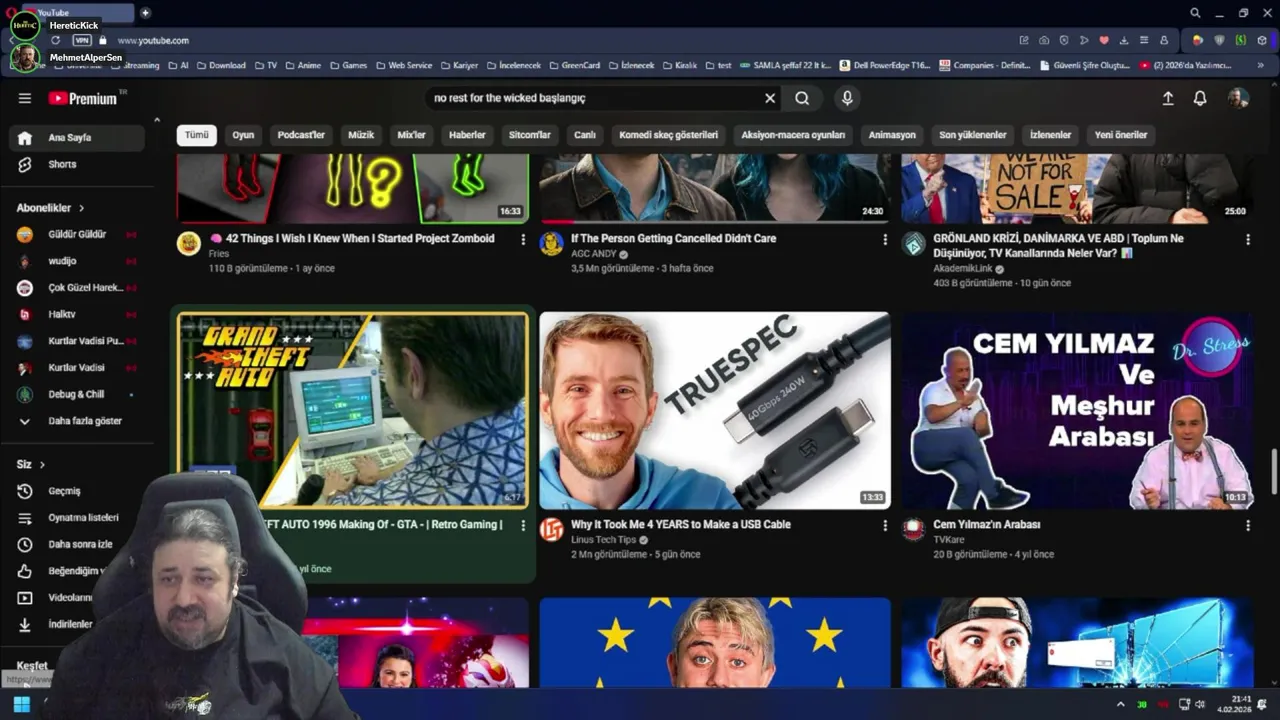Clear the search box with the X
The image size is (1280, 720).
pyautogui.click(x=770, y=98)
